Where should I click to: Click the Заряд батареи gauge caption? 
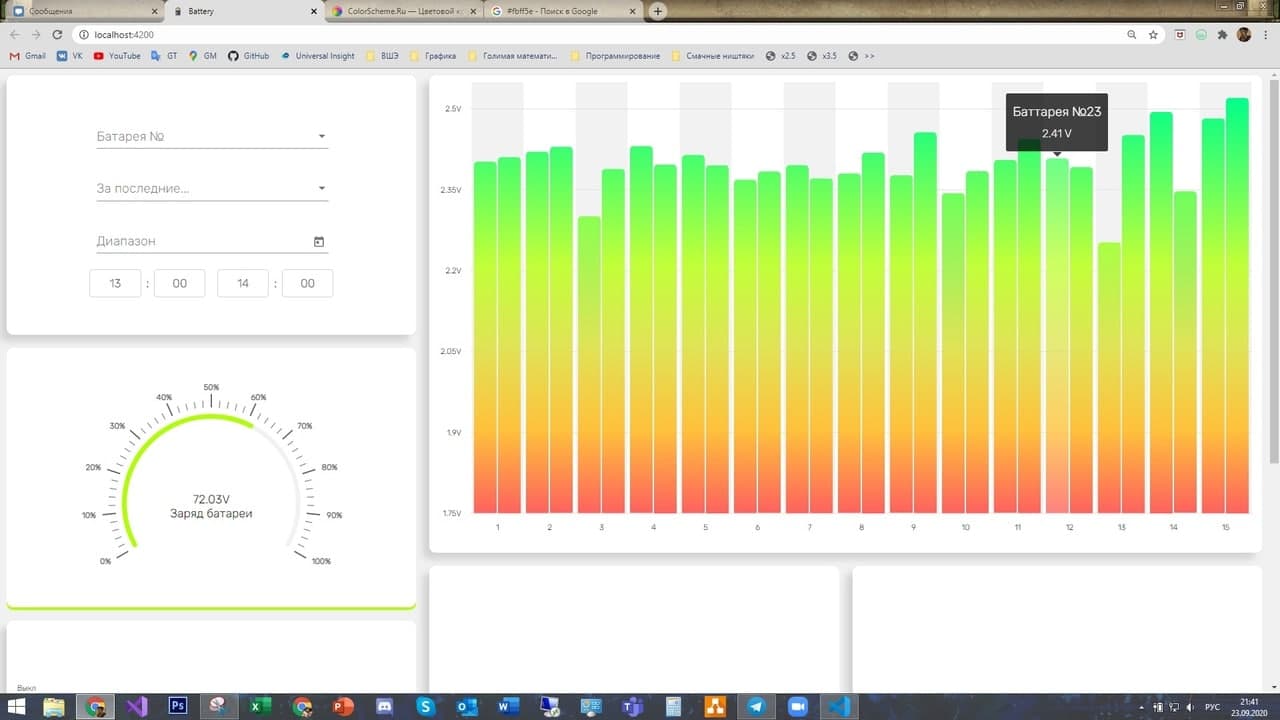[x=211, y=514]
